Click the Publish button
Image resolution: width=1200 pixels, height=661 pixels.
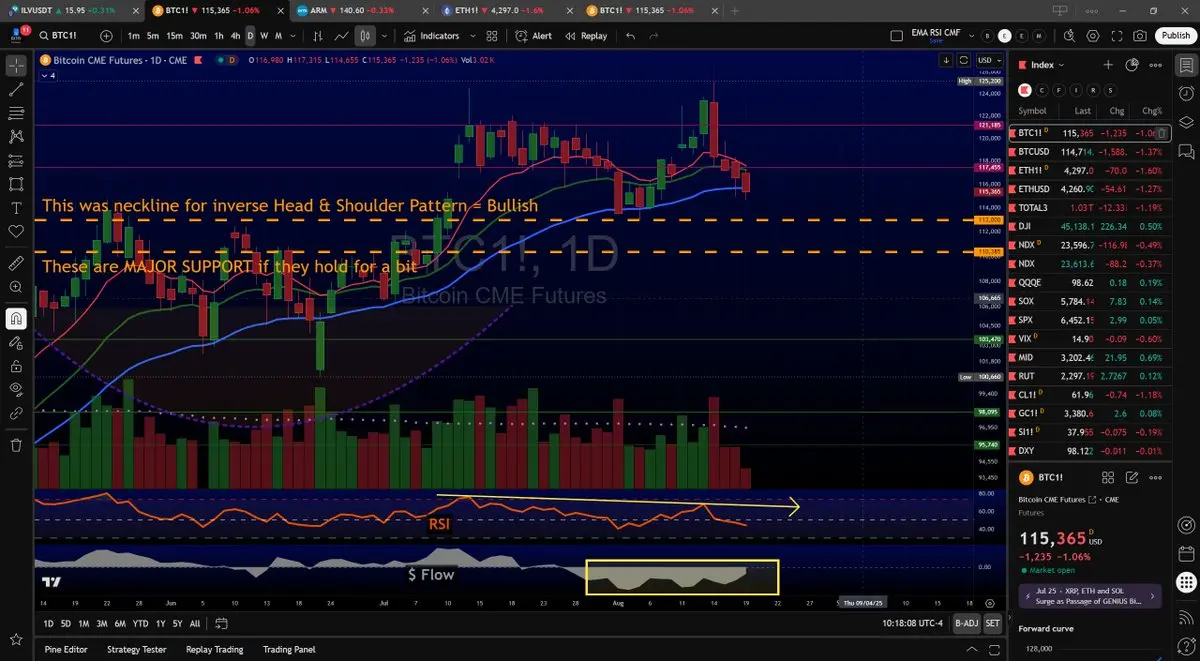pos(1175,36)
